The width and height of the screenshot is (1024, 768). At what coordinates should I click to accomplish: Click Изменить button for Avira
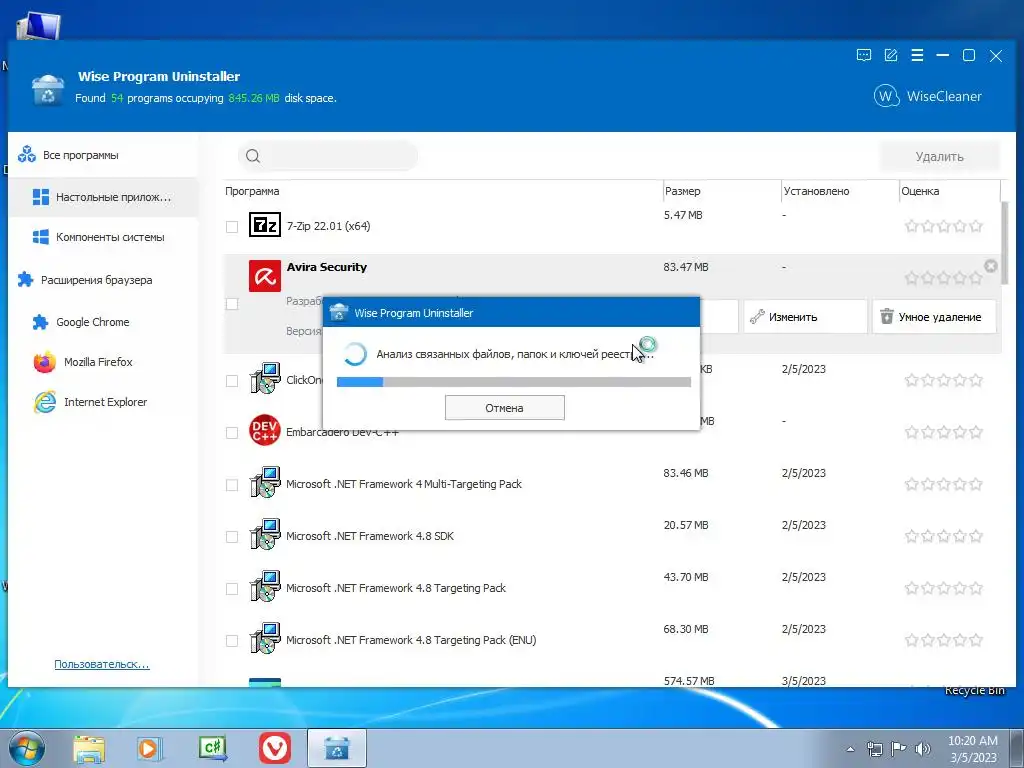coord(805,317)
